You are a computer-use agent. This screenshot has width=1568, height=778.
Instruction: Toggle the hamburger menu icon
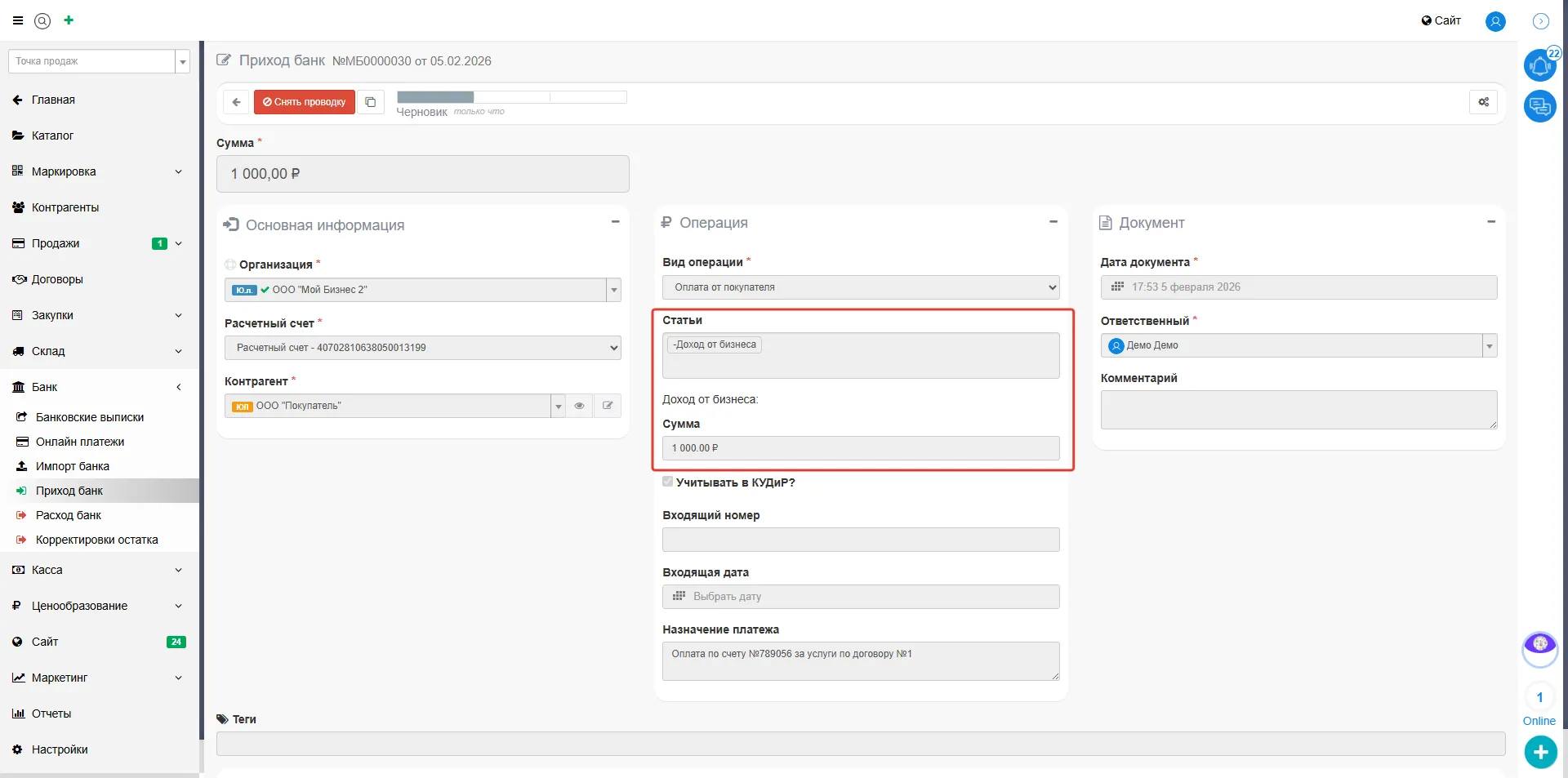click(x=18, y=20)
